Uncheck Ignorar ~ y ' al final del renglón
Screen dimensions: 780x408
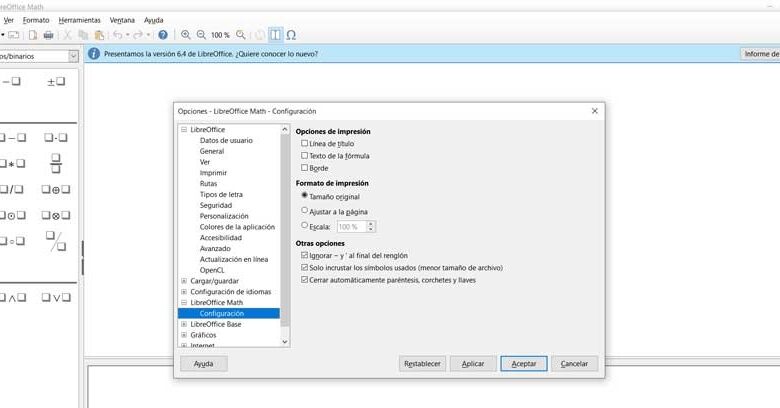pos(304,255)
